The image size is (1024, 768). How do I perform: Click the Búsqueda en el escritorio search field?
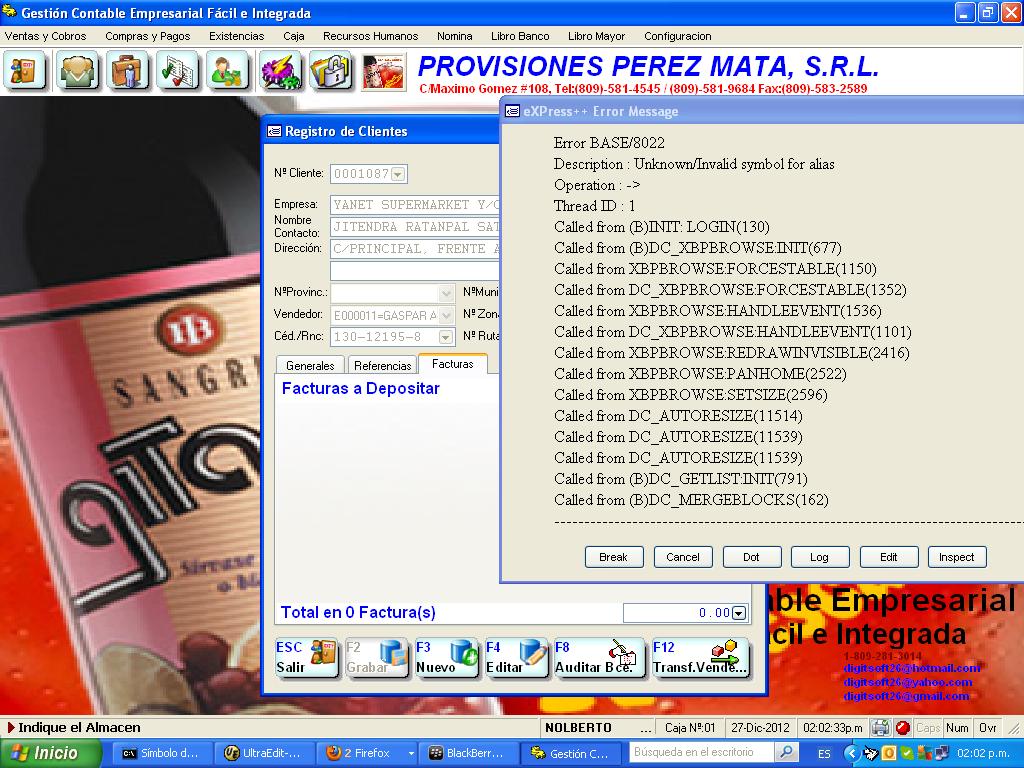[699, 750]
